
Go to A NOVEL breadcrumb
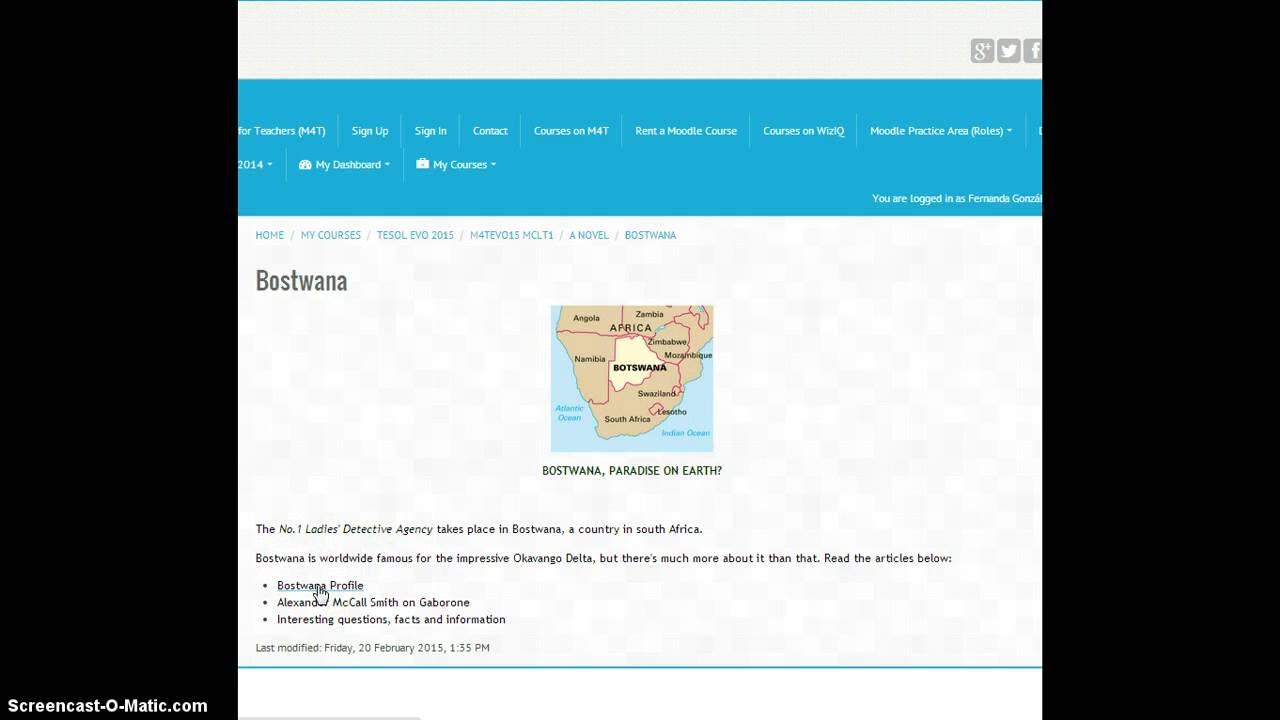[x=589, y=235]
